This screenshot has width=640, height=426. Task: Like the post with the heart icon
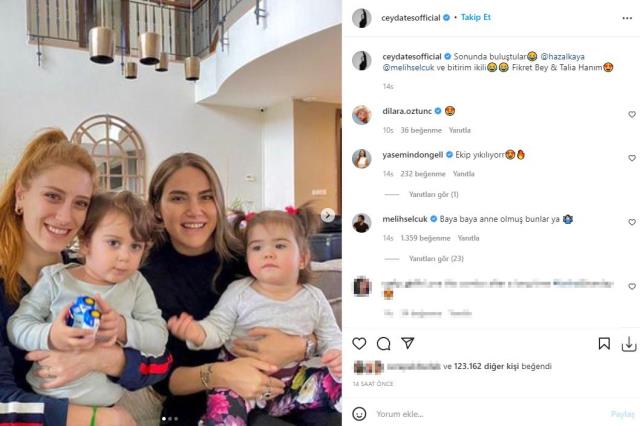tap(359, 344)
